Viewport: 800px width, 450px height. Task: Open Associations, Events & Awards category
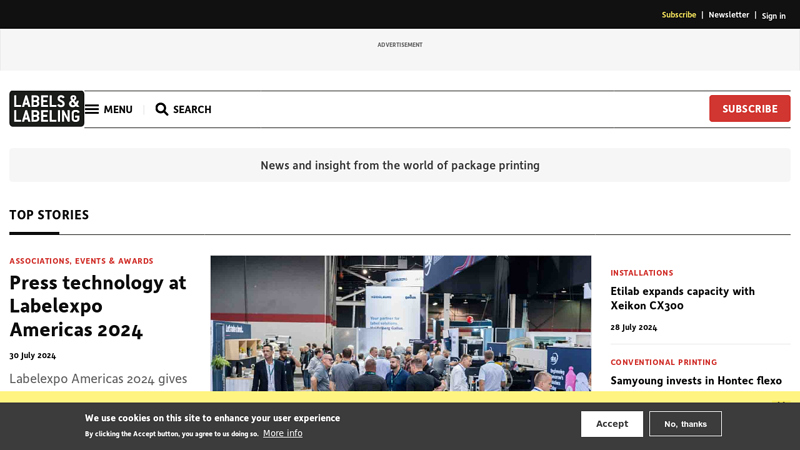point(81,261)
